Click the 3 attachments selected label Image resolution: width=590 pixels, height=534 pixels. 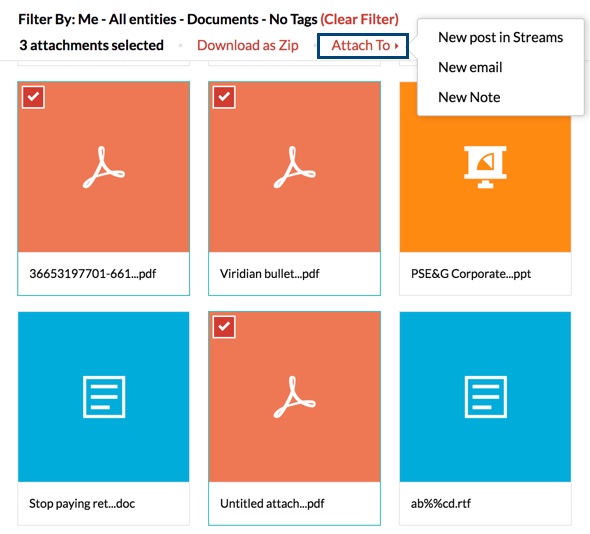91,46
